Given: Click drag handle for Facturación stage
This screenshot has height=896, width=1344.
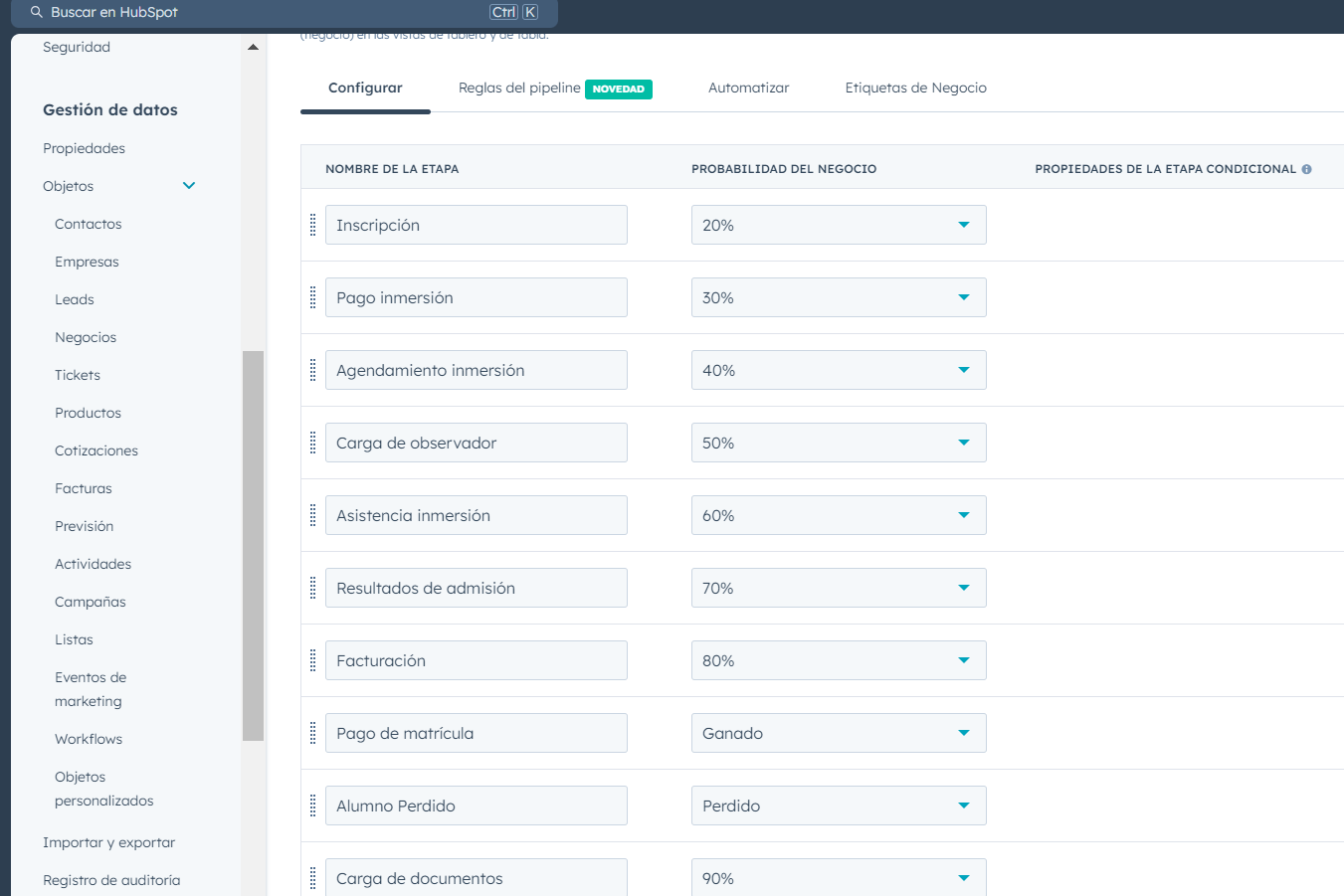Looking at the screenshot, I should click(x=312, y=660).
